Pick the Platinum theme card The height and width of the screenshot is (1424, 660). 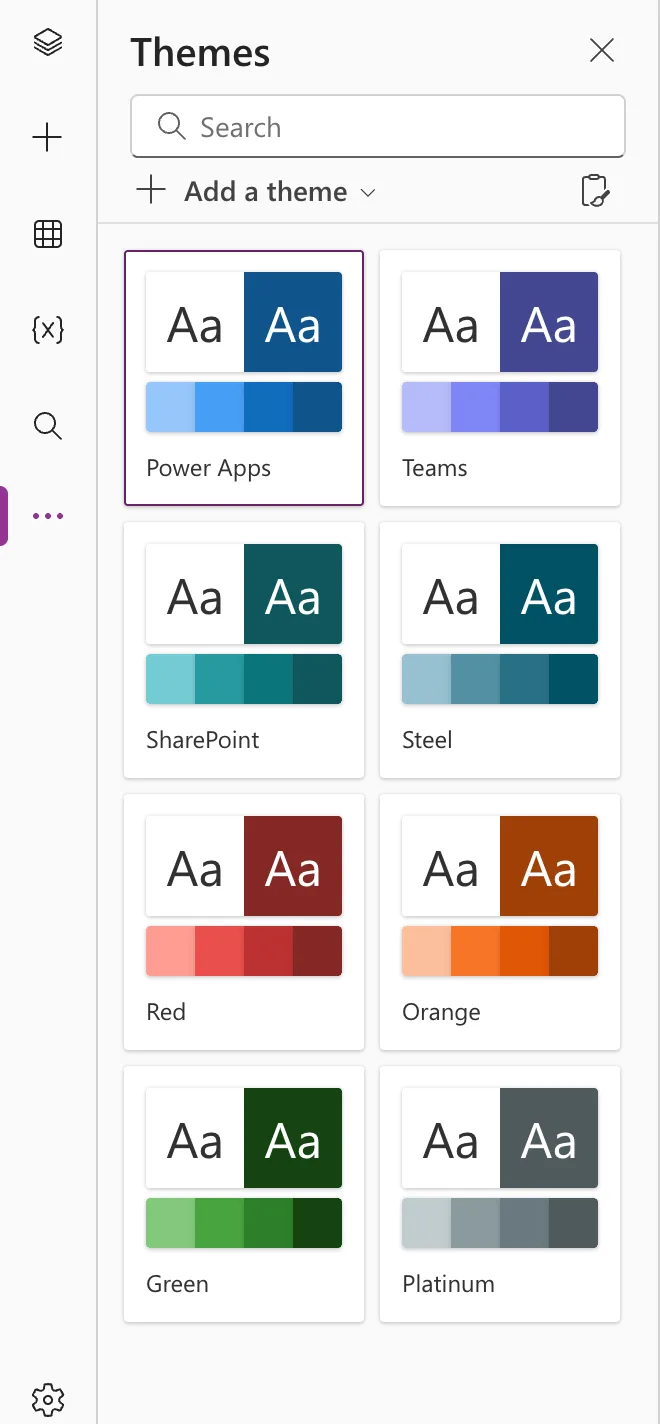(500, 1194)
